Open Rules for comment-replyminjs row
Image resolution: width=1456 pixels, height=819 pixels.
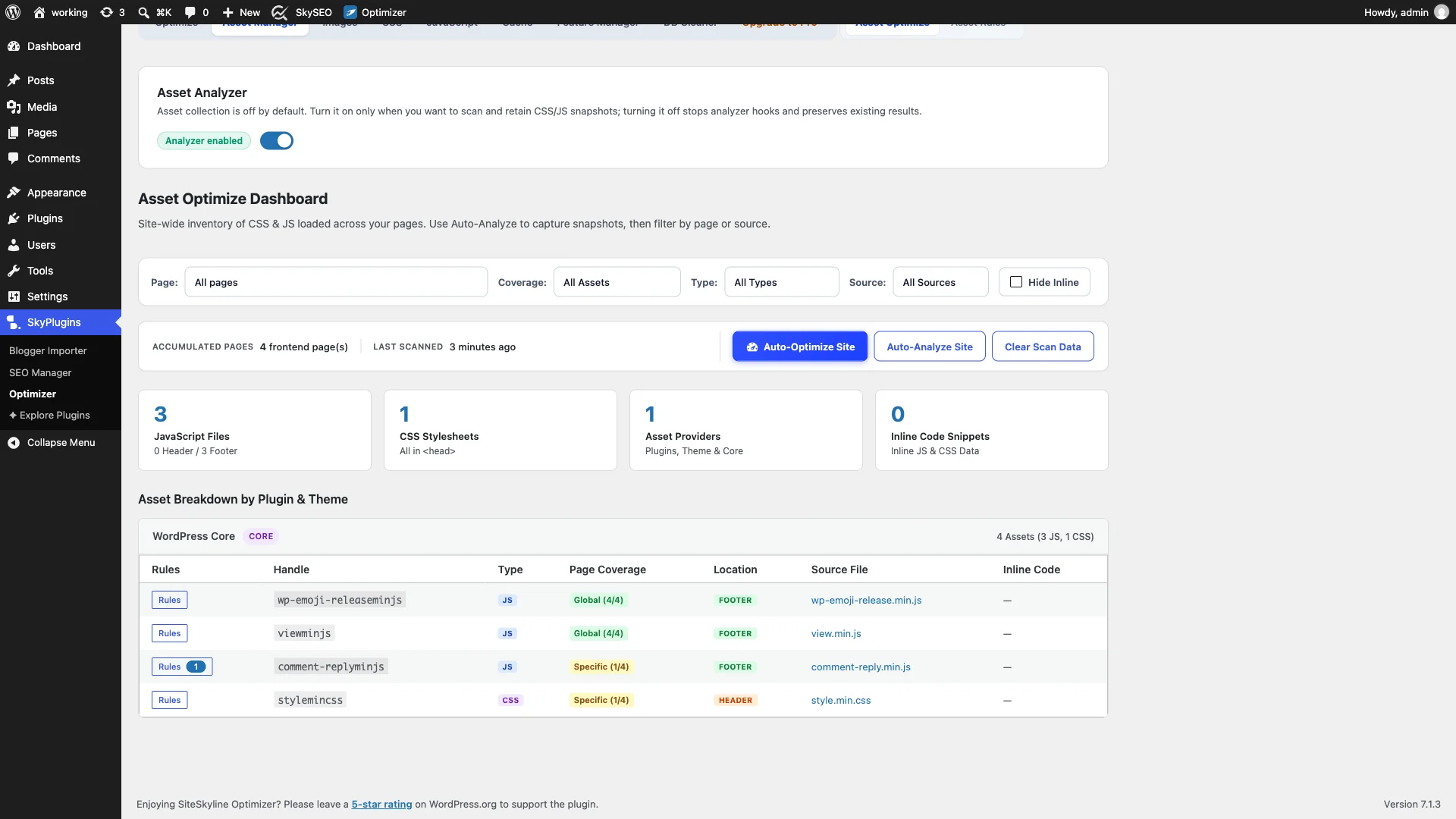pos(182,667)
